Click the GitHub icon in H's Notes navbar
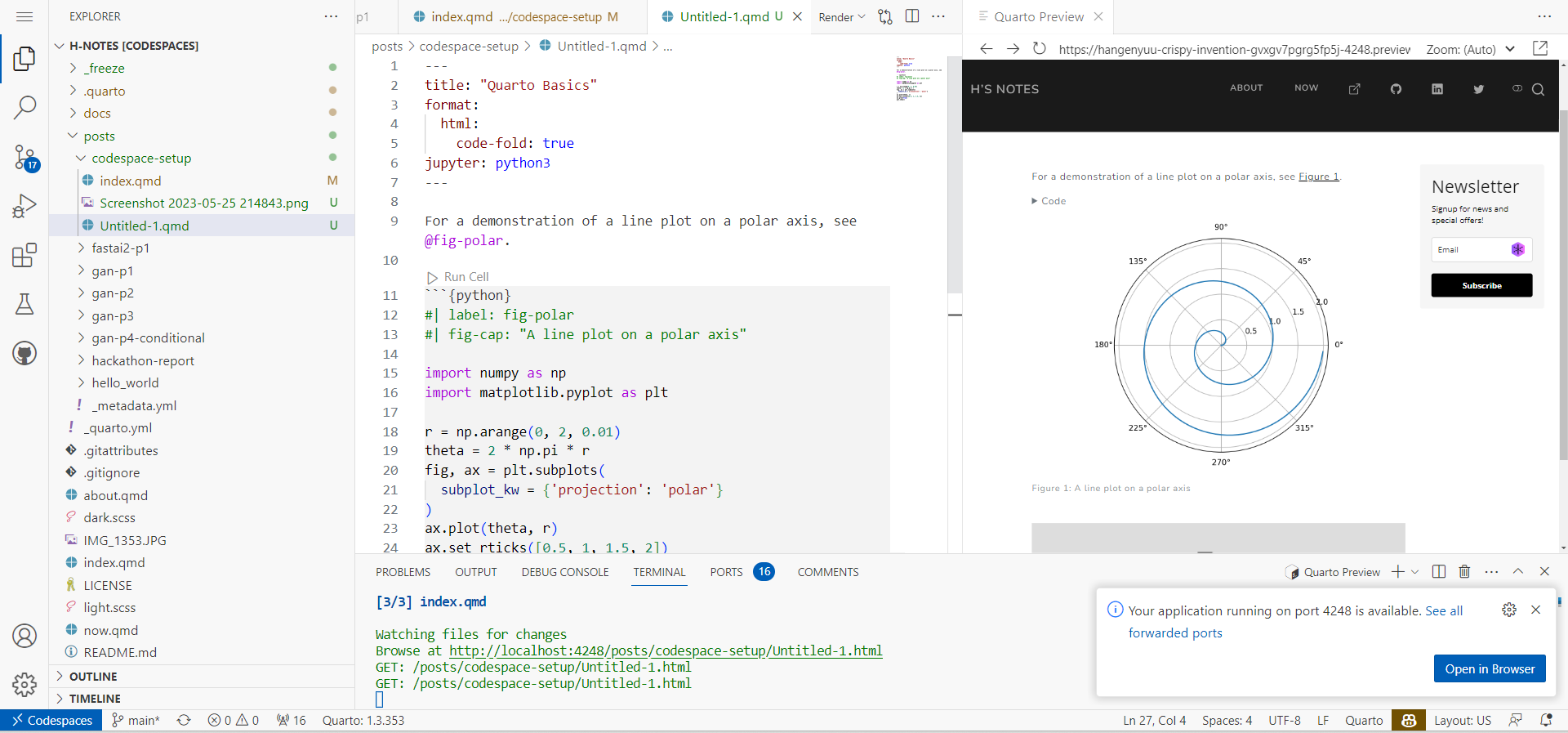The width and height of the screenshot is (1568, 733). coord(1396,89)
